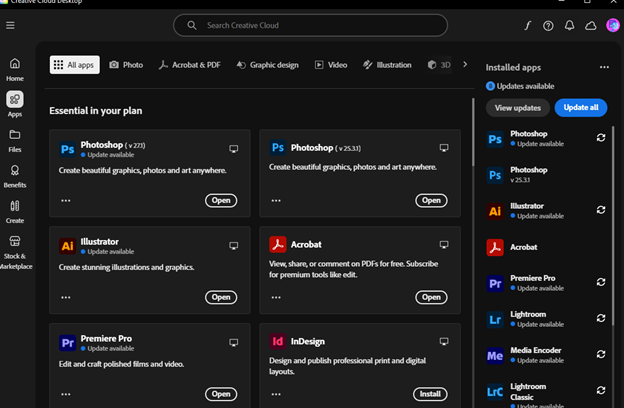
Task: Select Photoshop v25.3.1 in Installed apps
Action: pyautogui.click(x=547, y=174)
